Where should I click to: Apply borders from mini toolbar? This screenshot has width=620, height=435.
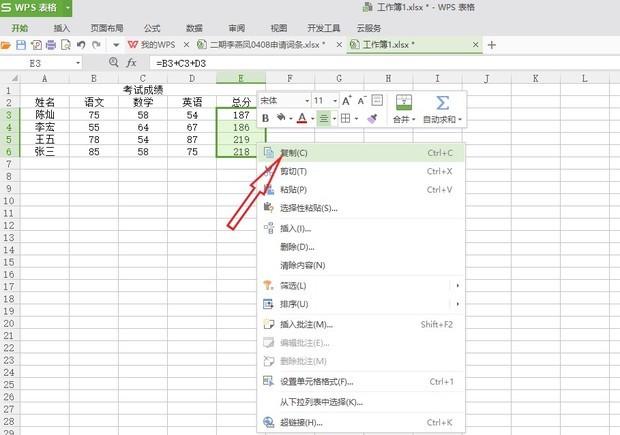[x=346, y=118]
